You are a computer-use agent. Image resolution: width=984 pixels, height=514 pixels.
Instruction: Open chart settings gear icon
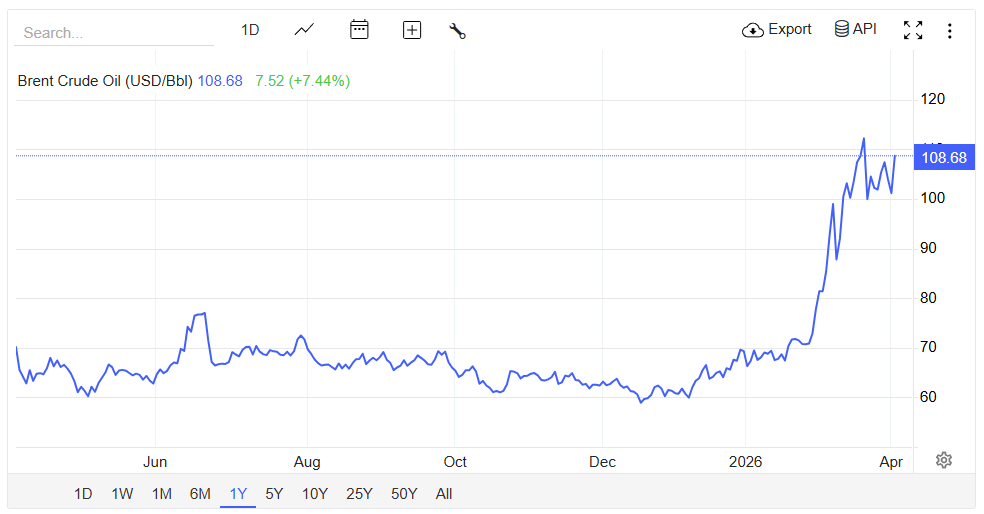click(944, 460)
